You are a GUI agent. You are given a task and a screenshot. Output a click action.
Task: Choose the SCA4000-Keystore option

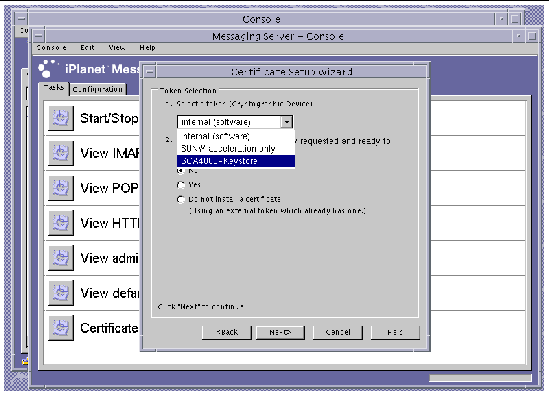(236, 161)
